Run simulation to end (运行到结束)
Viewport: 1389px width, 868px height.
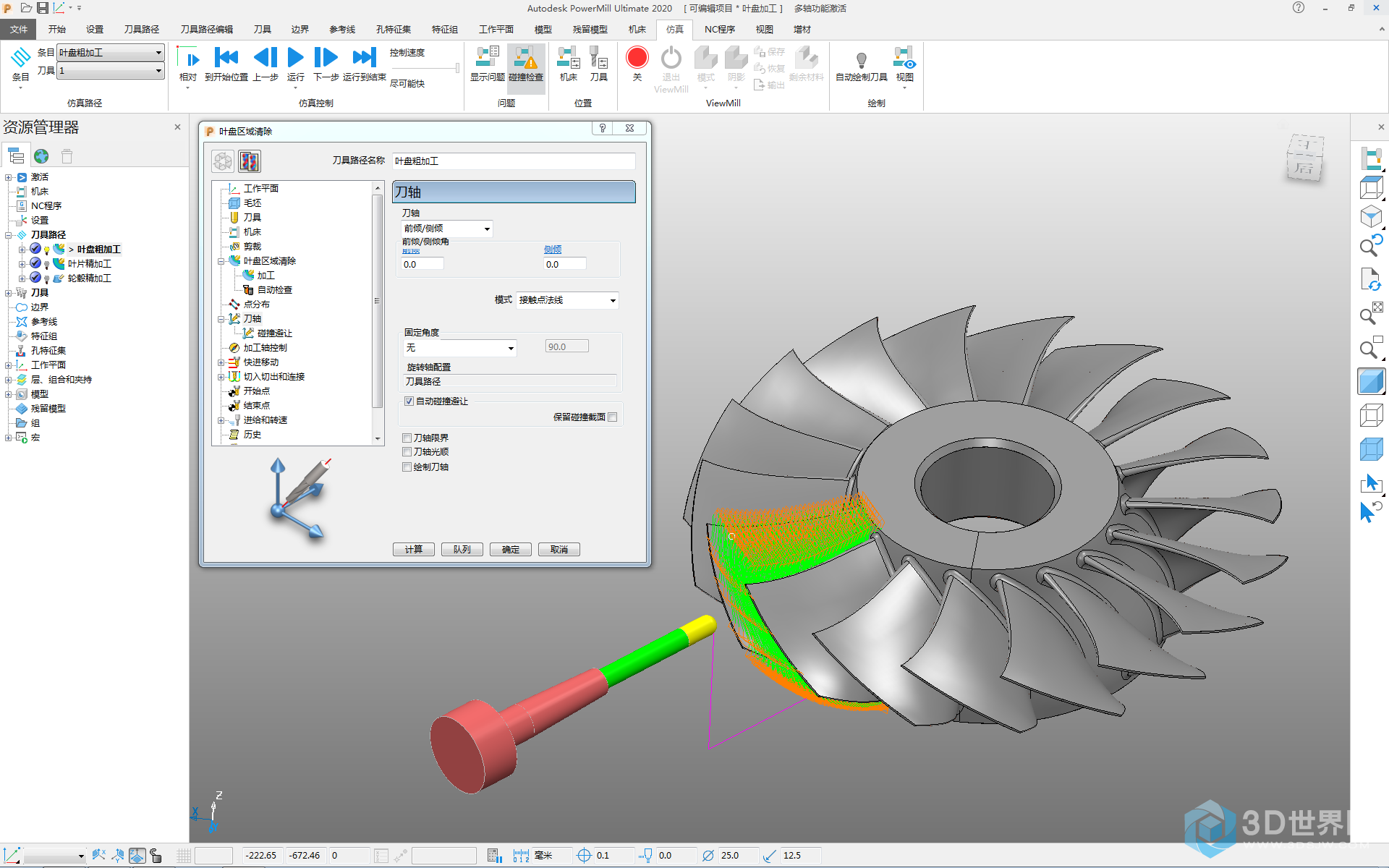(364, 58)
